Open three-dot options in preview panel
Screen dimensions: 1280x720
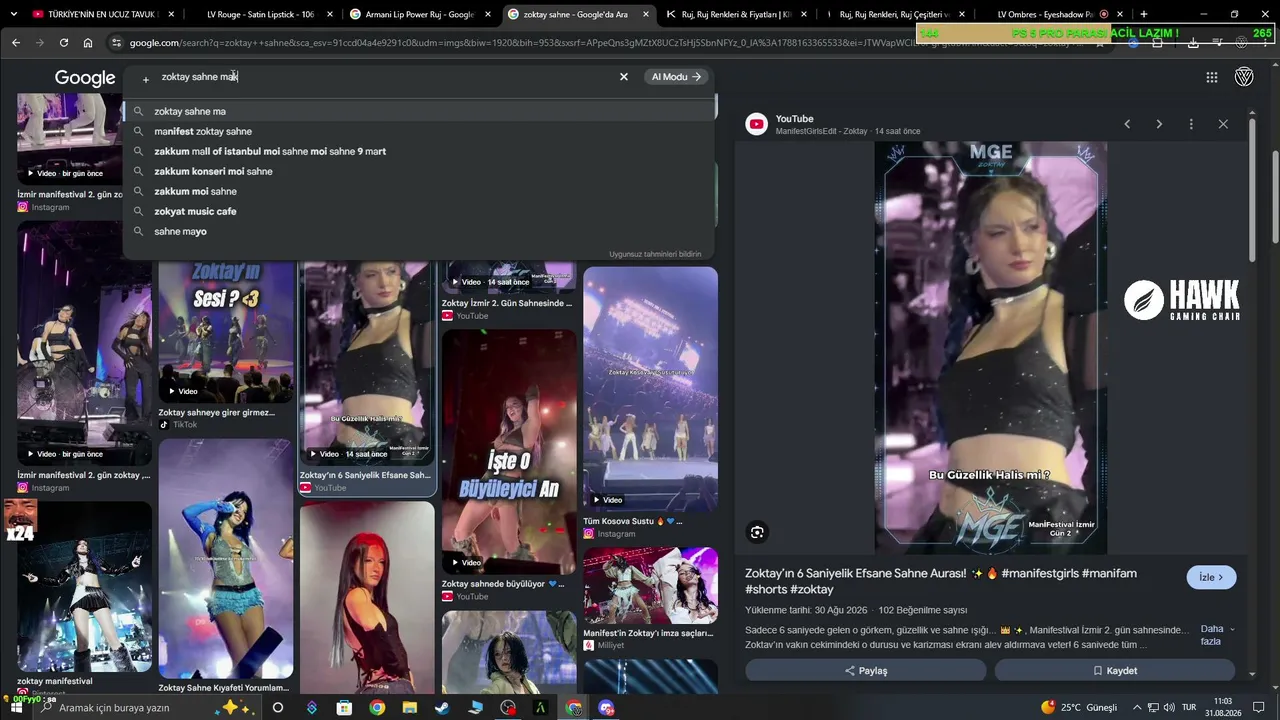[1191, 124]
